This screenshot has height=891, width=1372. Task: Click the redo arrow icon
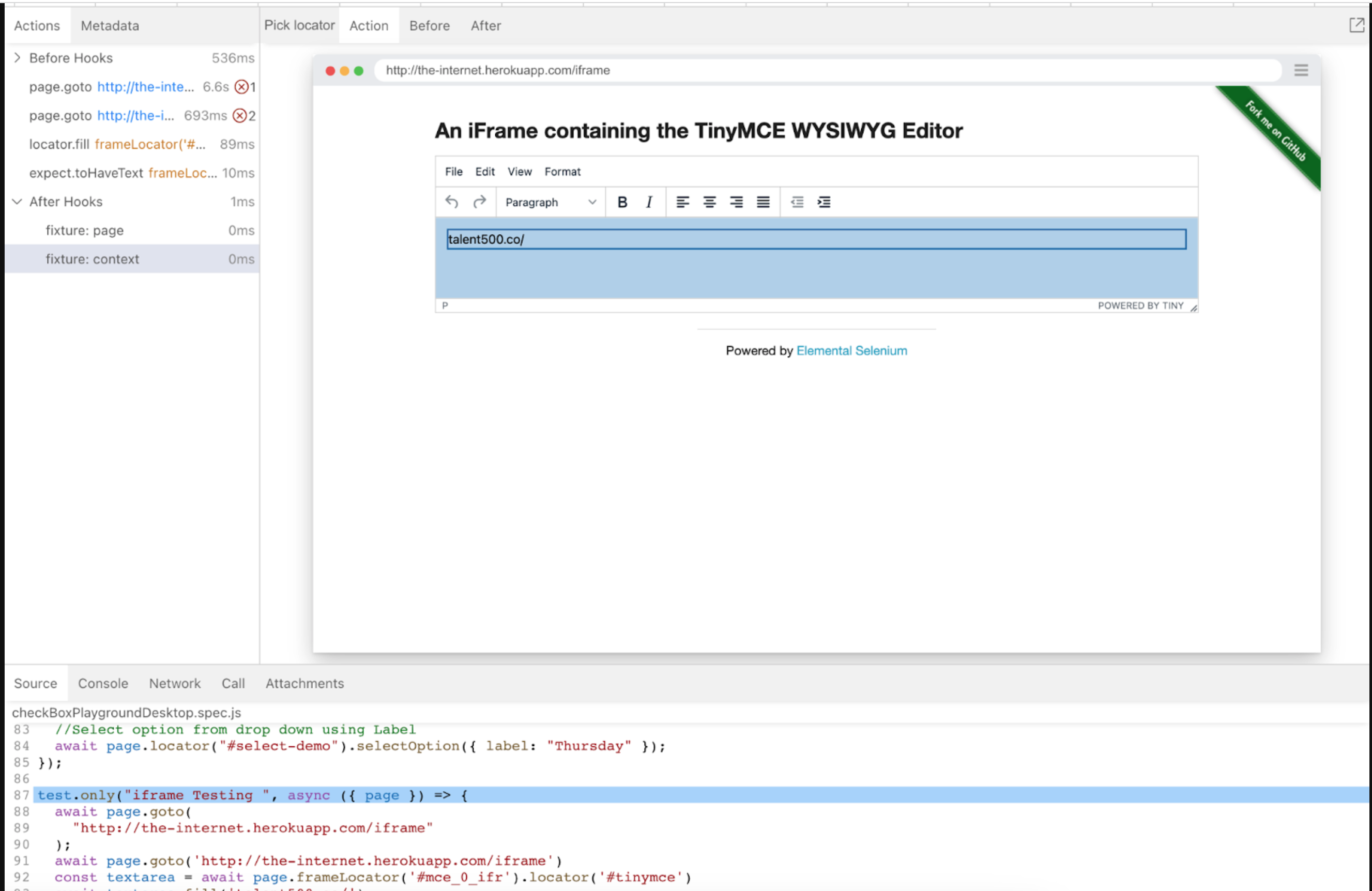click(479, 202)
